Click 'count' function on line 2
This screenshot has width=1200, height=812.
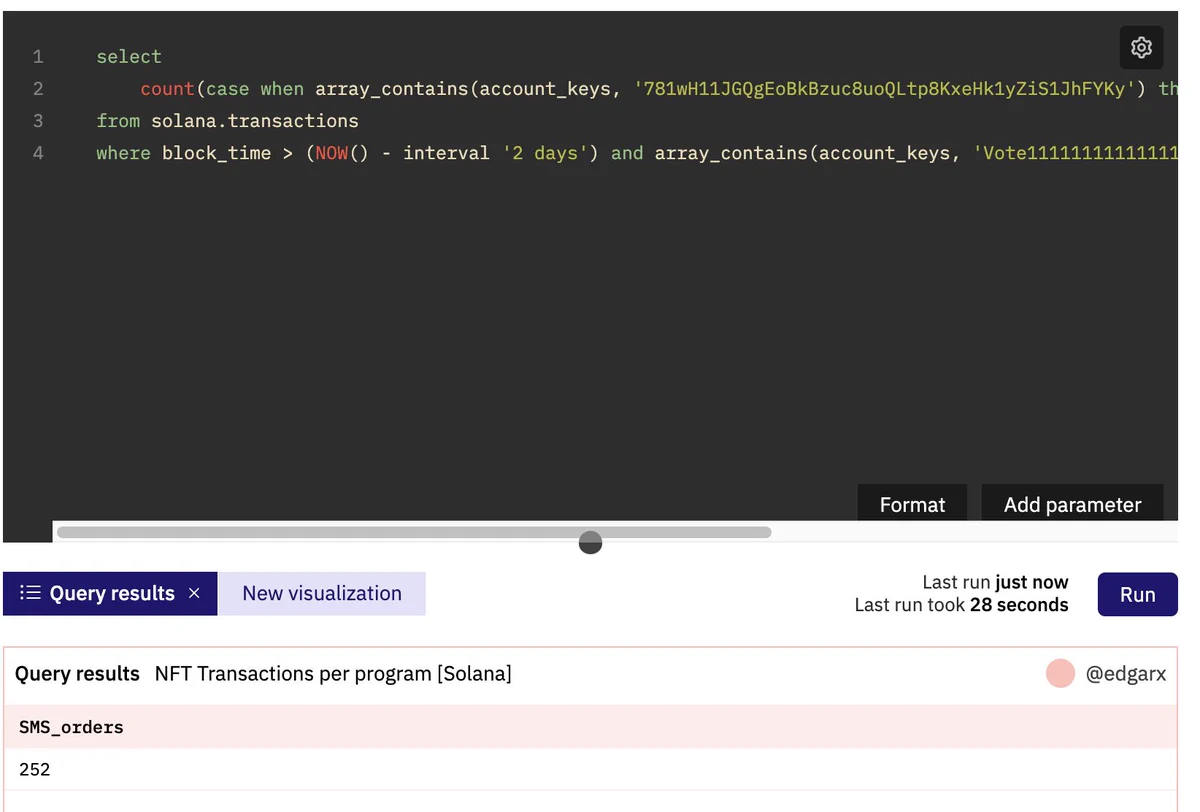click(167, 89)
